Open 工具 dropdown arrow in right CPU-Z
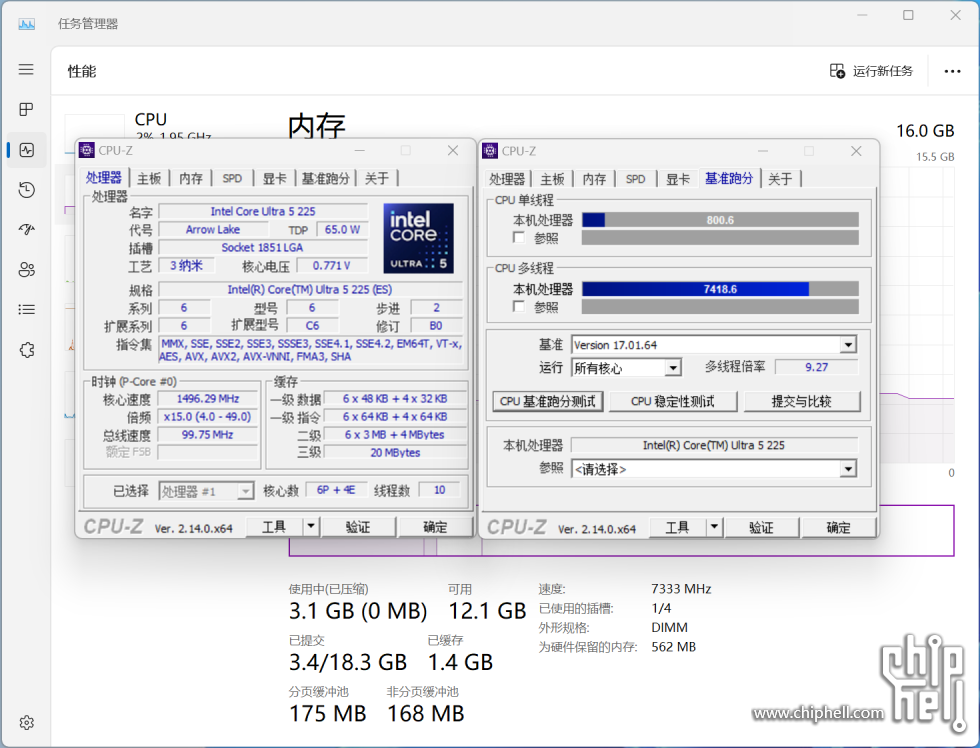 click(714, 527)
